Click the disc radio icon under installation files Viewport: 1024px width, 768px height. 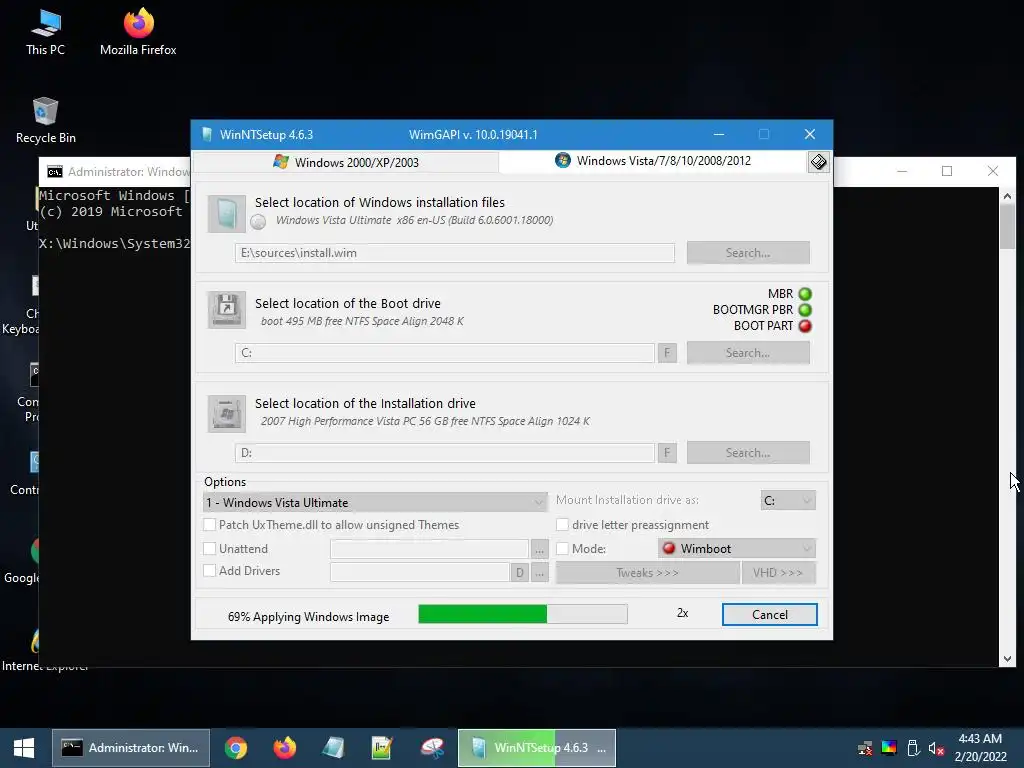click(258, 221)
